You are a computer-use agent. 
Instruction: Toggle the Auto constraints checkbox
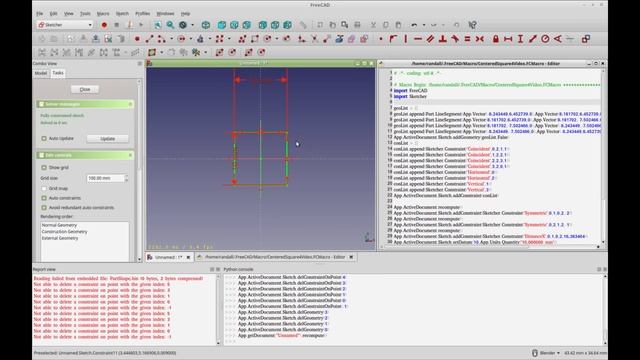tap(44, 198)
